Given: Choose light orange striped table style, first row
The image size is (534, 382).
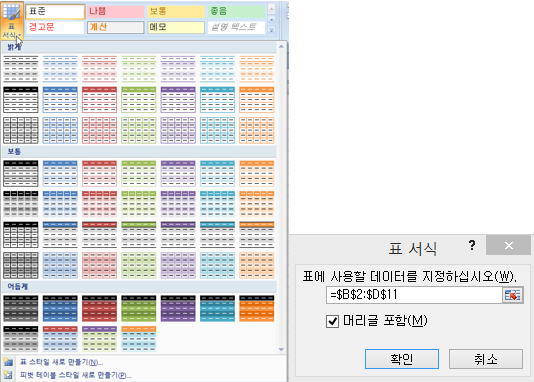Looking at the screenshot, I should pyautogui.click(x=256, y=69).
